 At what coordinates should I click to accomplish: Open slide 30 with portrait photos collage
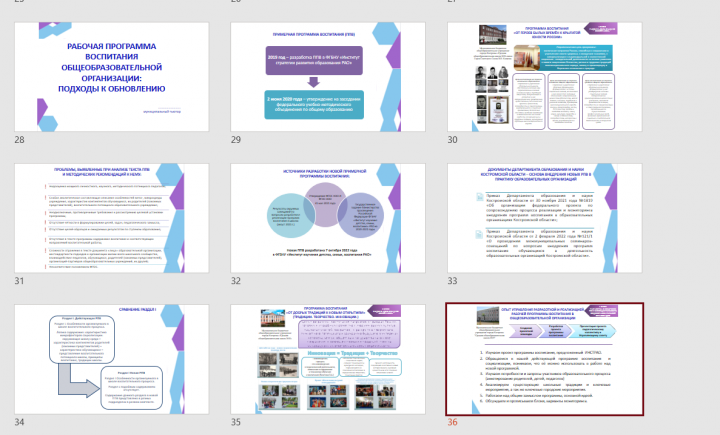pyautogui.click(x=545, y=77)
